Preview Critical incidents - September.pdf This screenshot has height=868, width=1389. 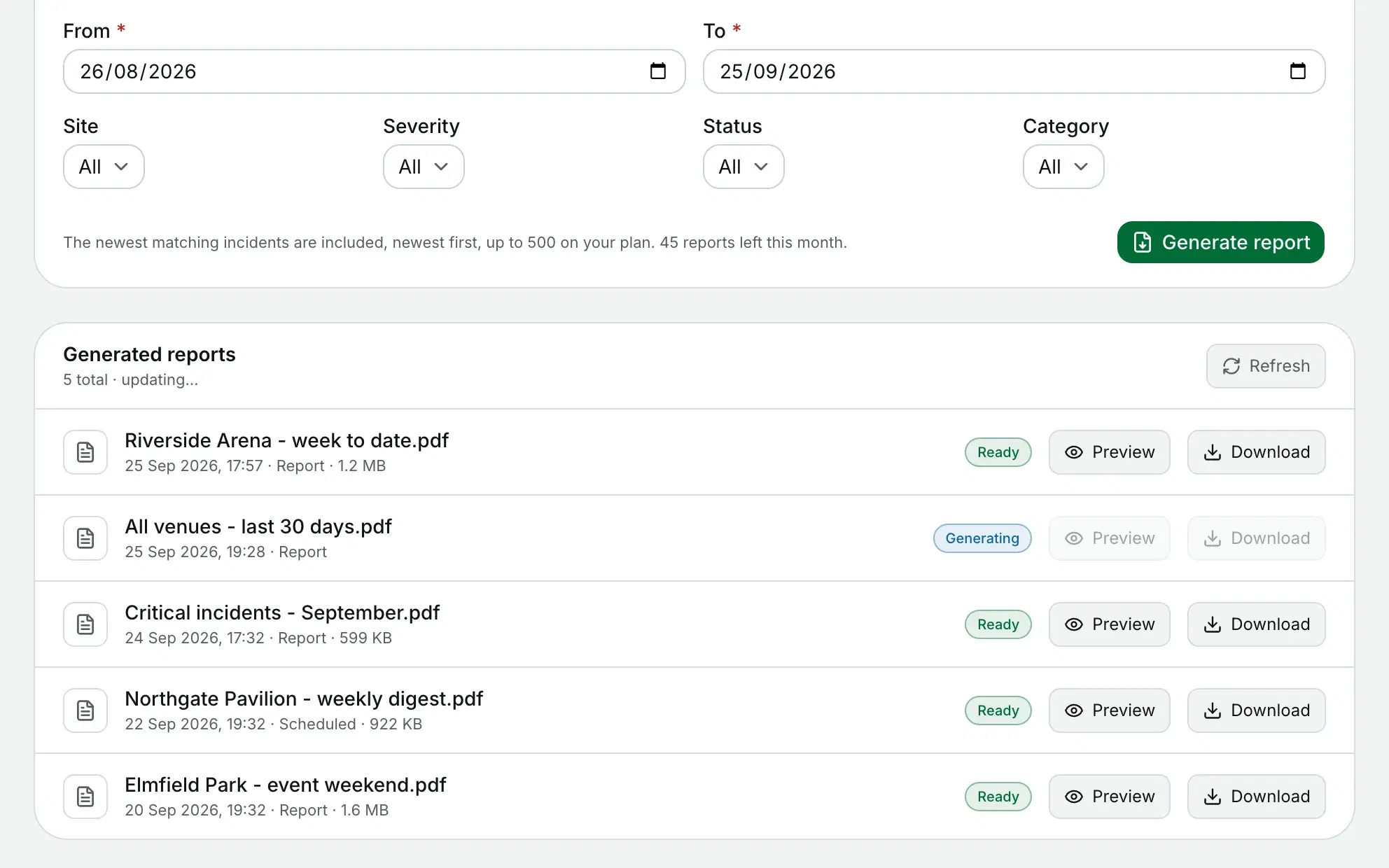click(x=1110, y=624)
